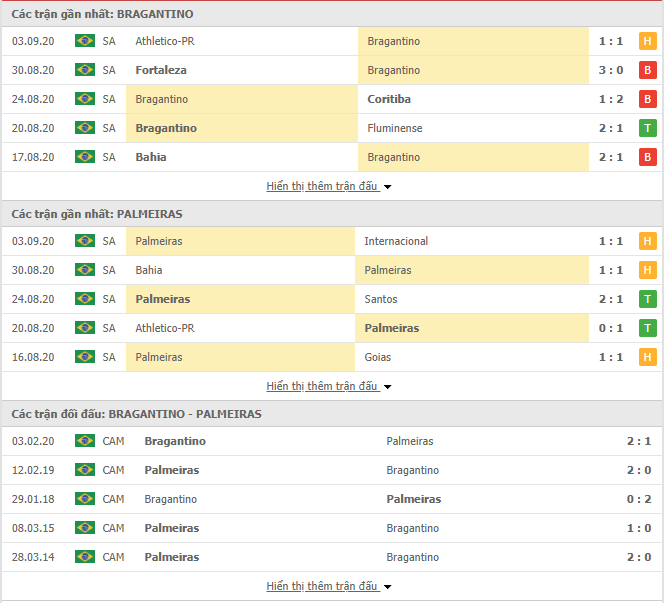Viewport: 664px width, 603px height.
Task: Expand more matches under the Palmeiras section
Action: coord(328,386)
